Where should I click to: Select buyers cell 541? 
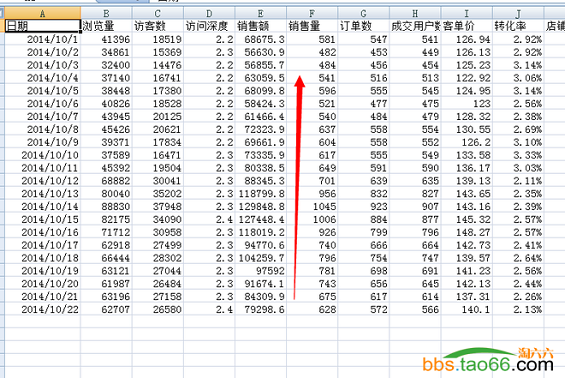click(x=415, y=39)
